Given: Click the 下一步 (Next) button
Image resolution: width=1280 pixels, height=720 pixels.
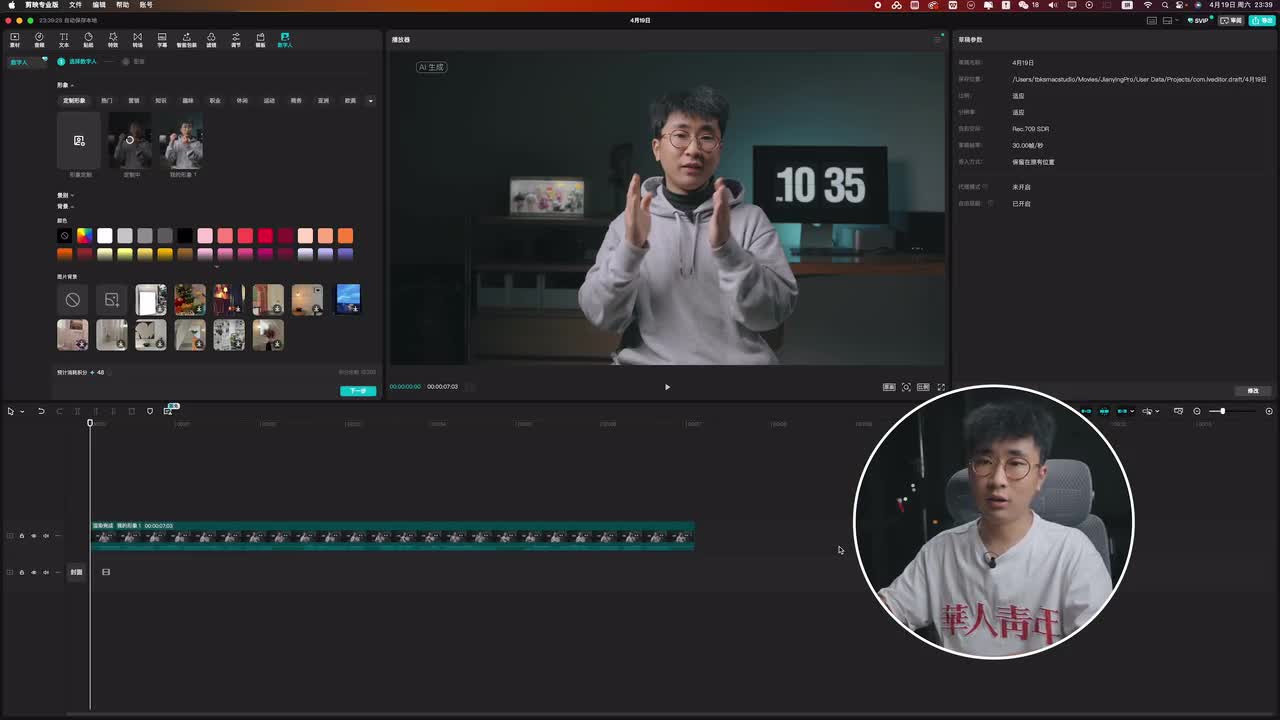Looking at the screenshot, I should pyautogui.click(x=358, y=391).
